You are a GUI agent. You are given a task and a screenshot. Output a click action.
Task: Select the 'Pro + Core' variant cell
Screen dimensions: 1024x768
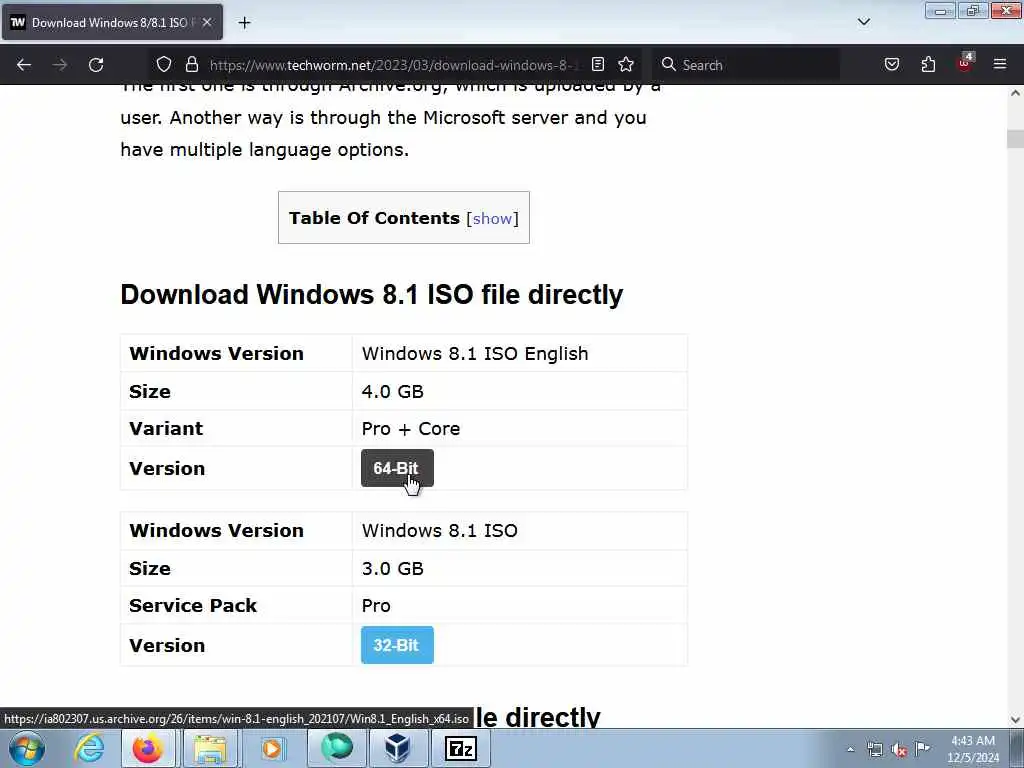pyautogui.click(x=519, y=428)
